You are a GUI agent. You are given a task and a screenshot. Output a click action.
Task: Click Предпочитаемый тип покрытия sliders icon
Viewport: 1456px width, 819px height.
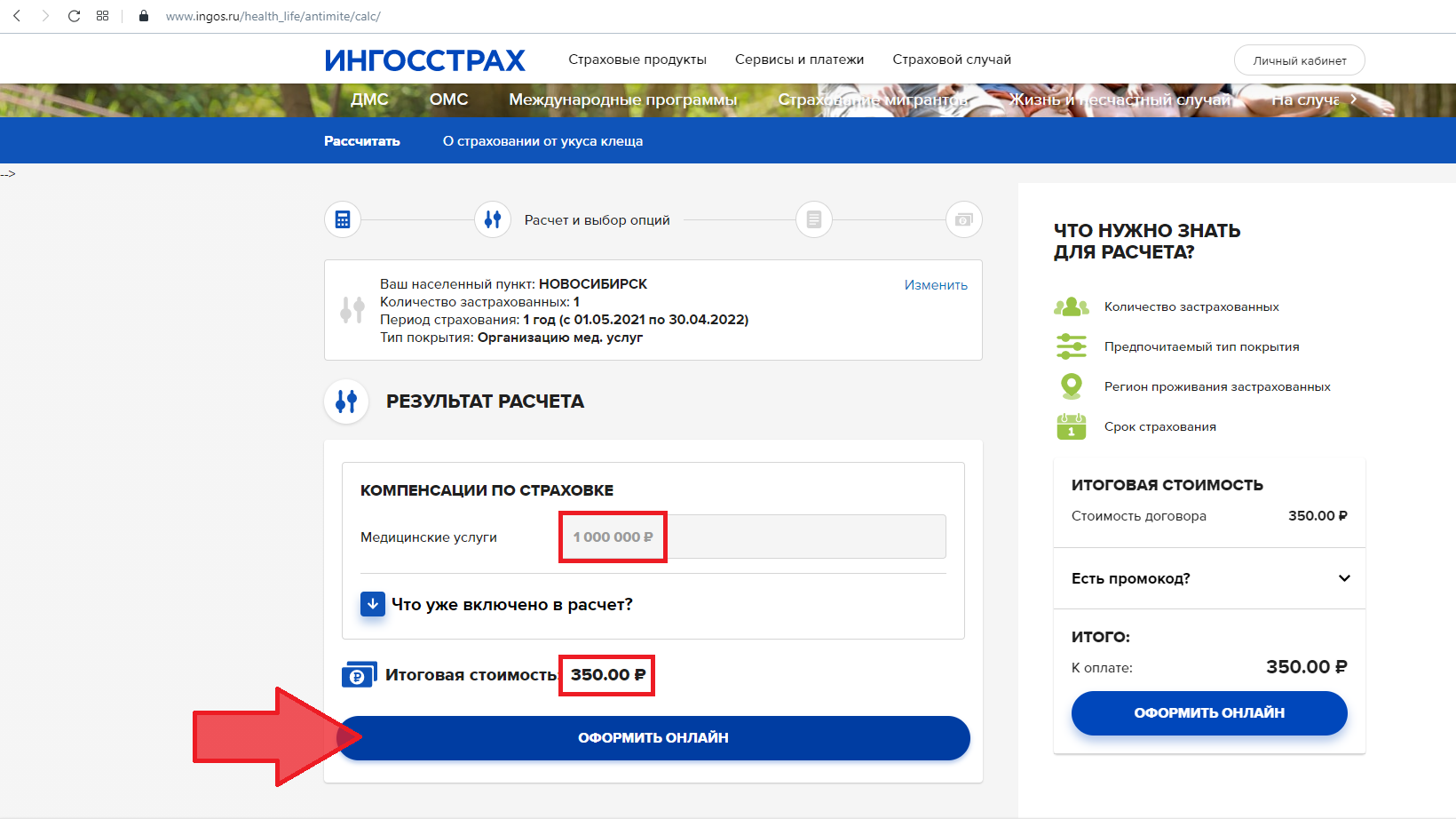[x=1072, y=346]
